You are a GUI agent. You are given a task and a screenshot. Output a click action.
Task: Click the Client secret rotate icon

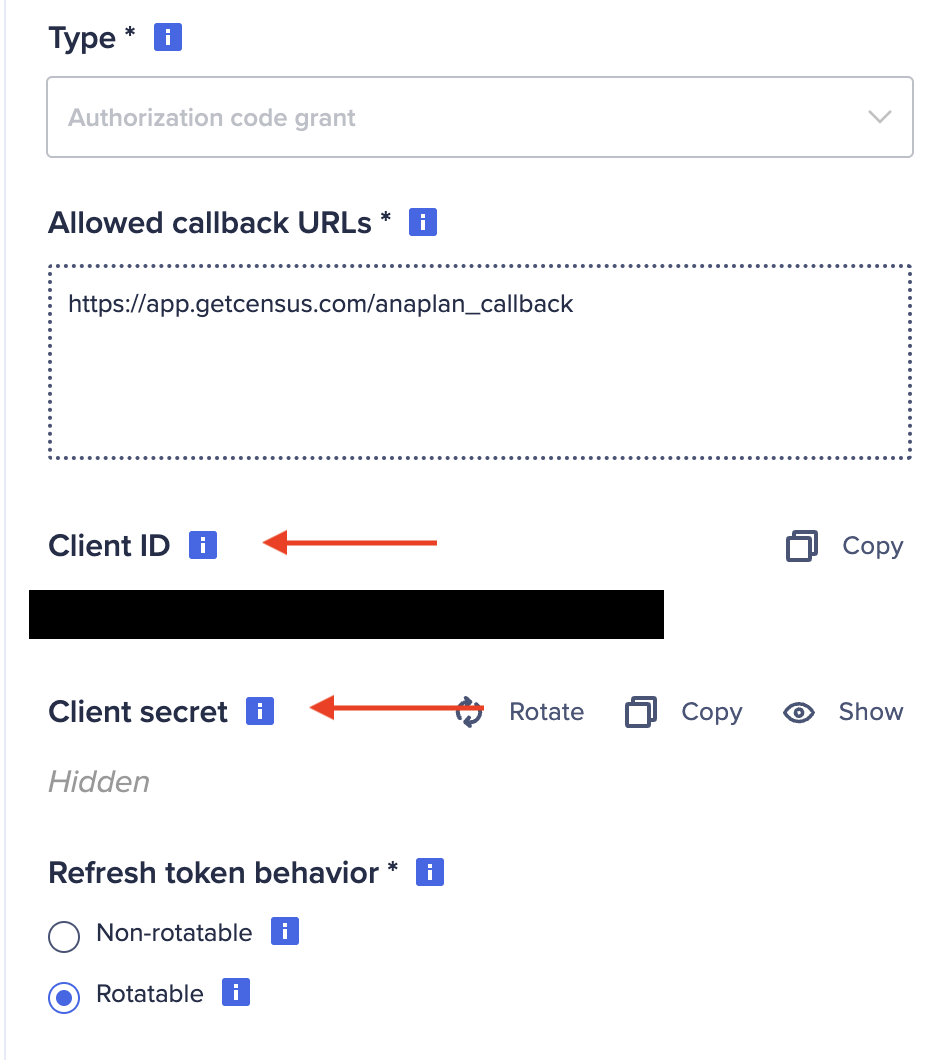coord(470,712)
